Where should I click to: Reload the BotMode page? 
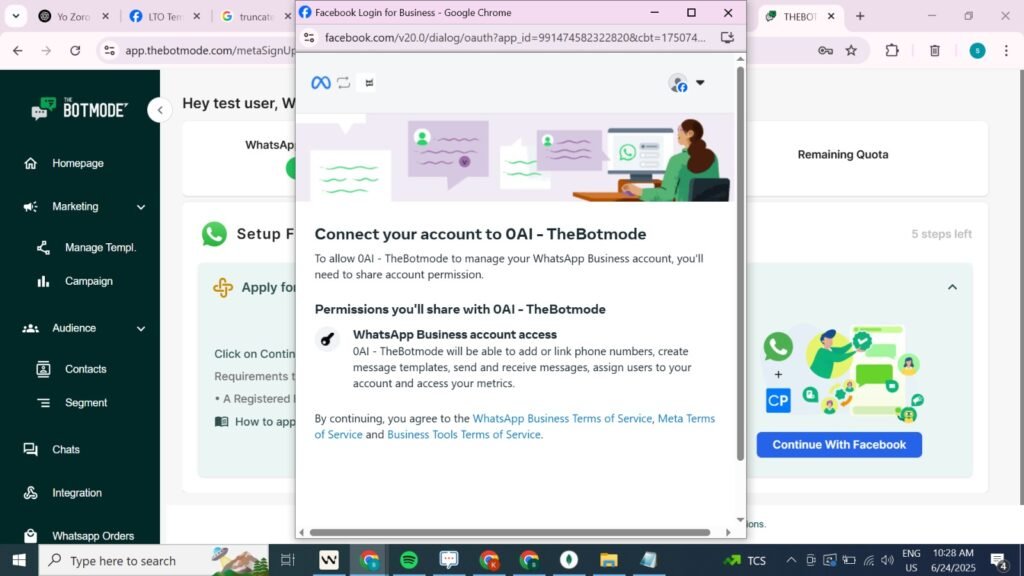pyautogui.click(x=75, y=50)
